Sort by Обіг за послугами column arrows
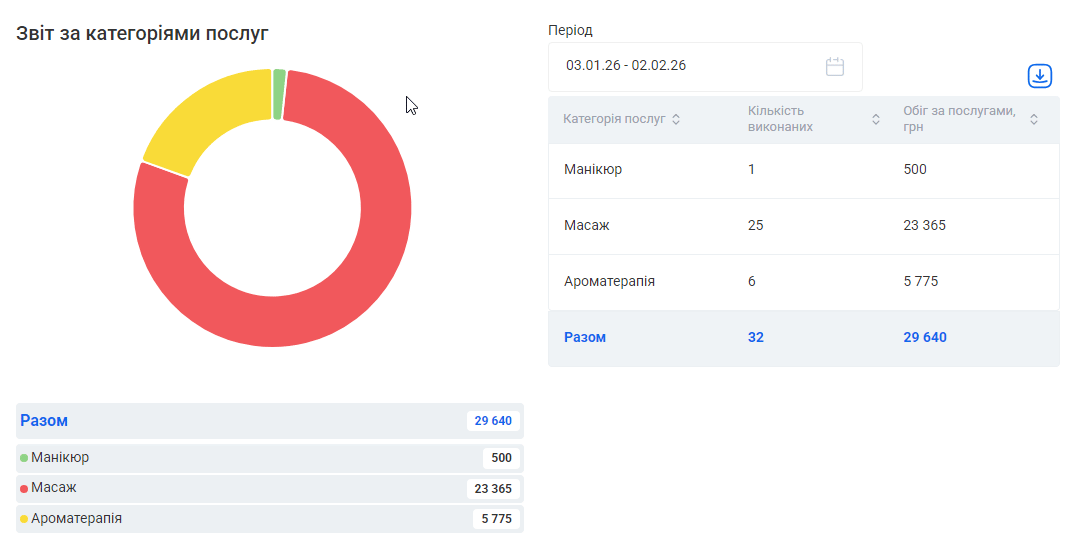Viewport: 1072px width, 547px height. tap(1034, 120)
